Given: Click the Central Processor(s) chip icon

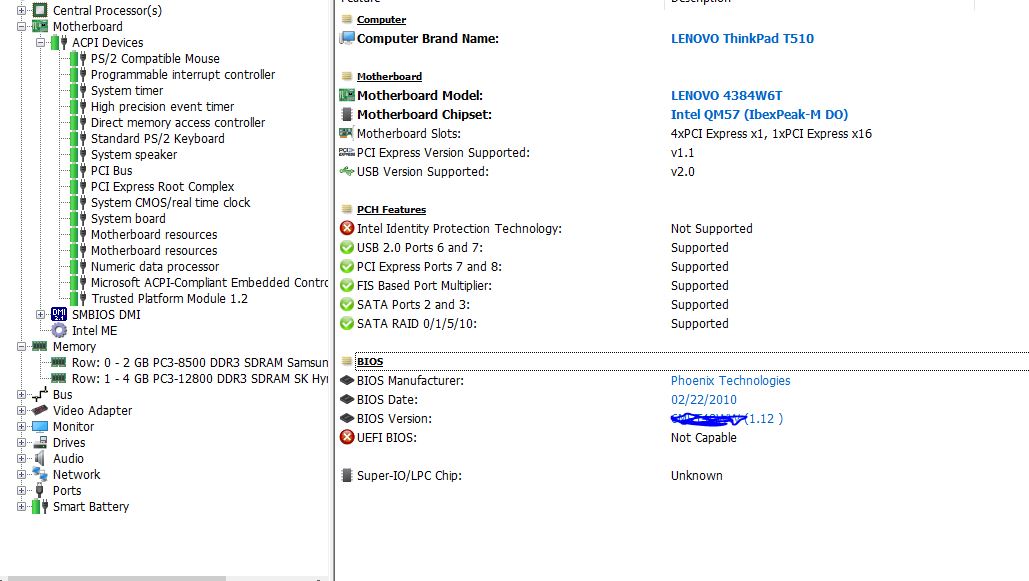Looking at the screenshot, I should tap(40, 11).
